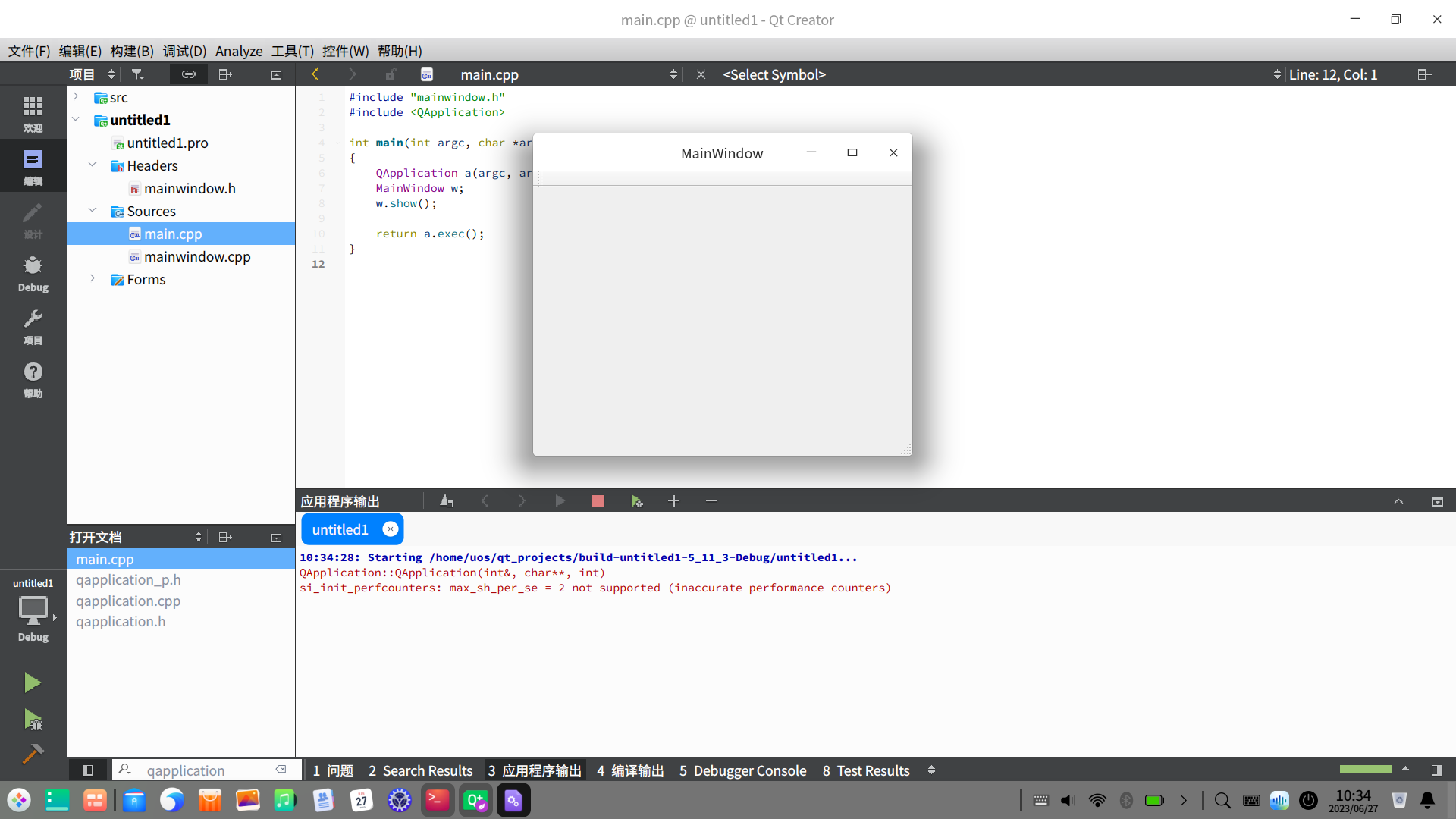
Task: Collapse the Headers folder in project tree
Action: tap(93, 165)
